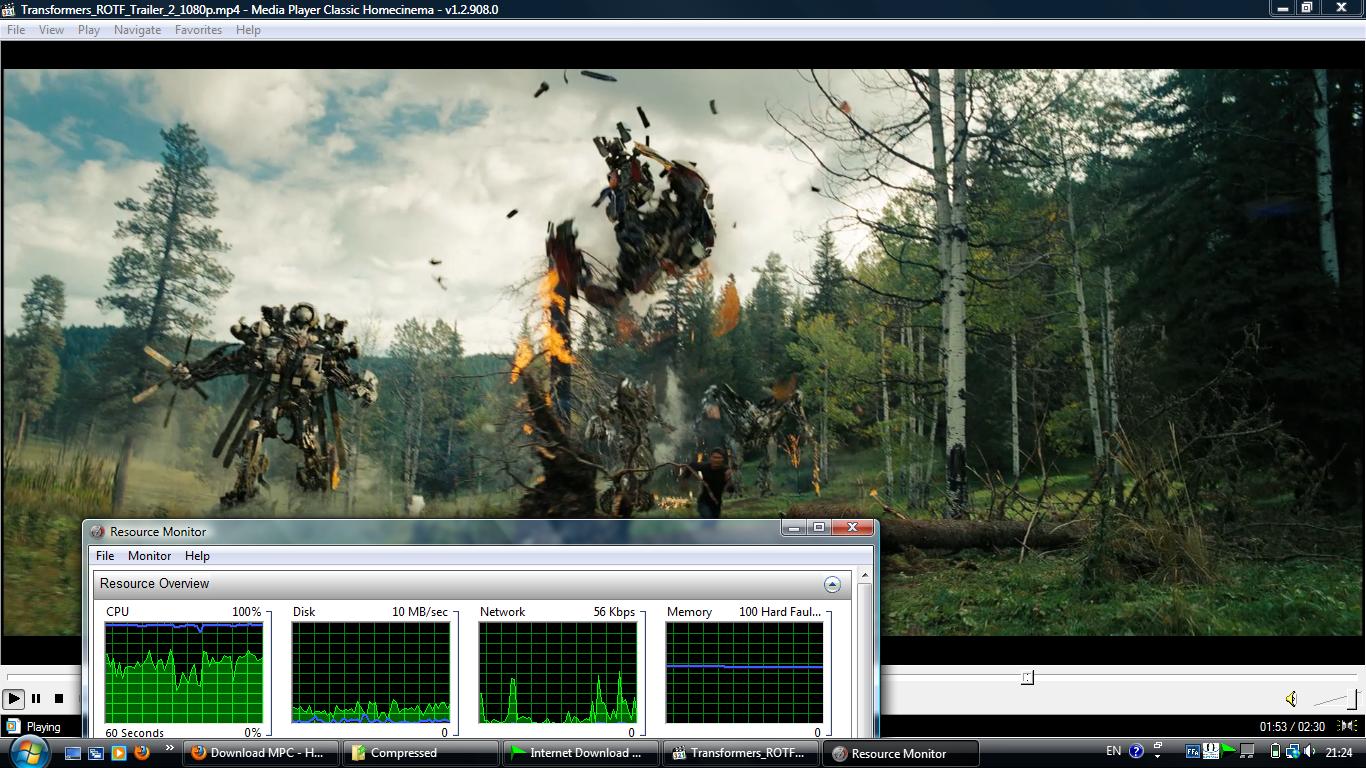Click the FFa tray icon
Viewport: 1366px width, 768px height.
1192,751
